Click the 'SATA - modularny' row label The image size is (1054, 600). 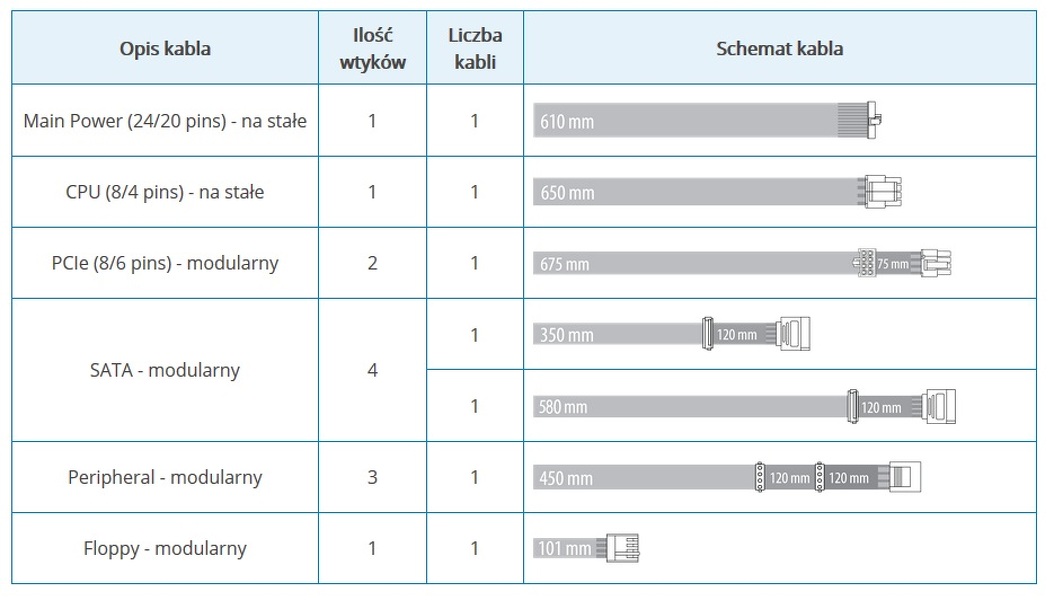165,370
